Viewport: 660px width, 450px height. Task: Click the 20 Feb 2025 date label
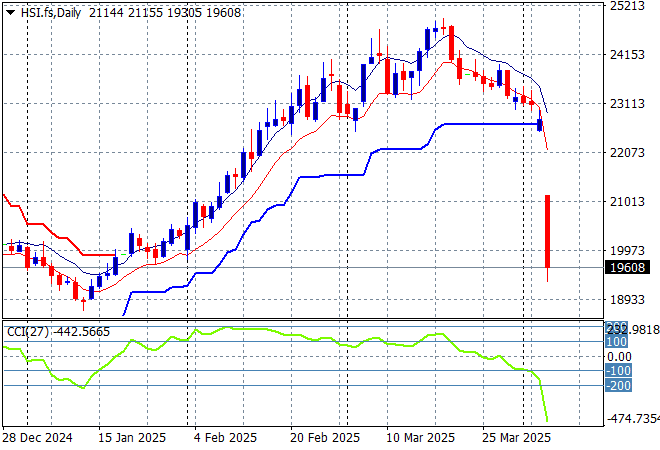[x=325, y=438]
